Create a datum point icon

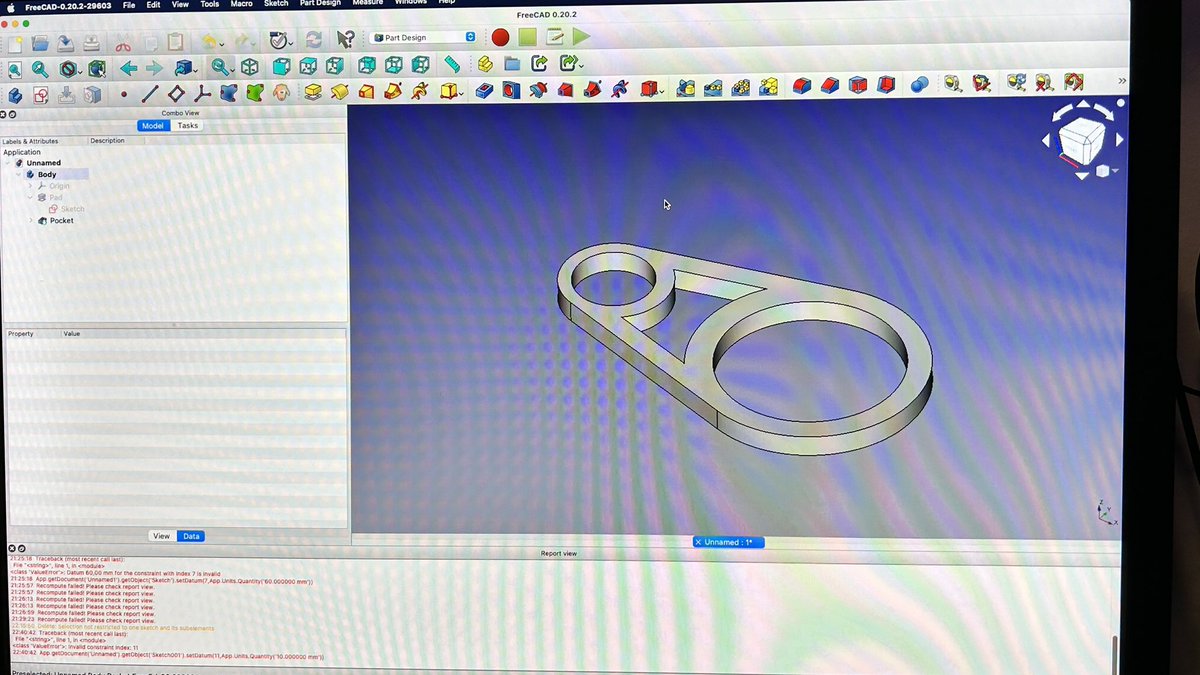tap(124, 94)
